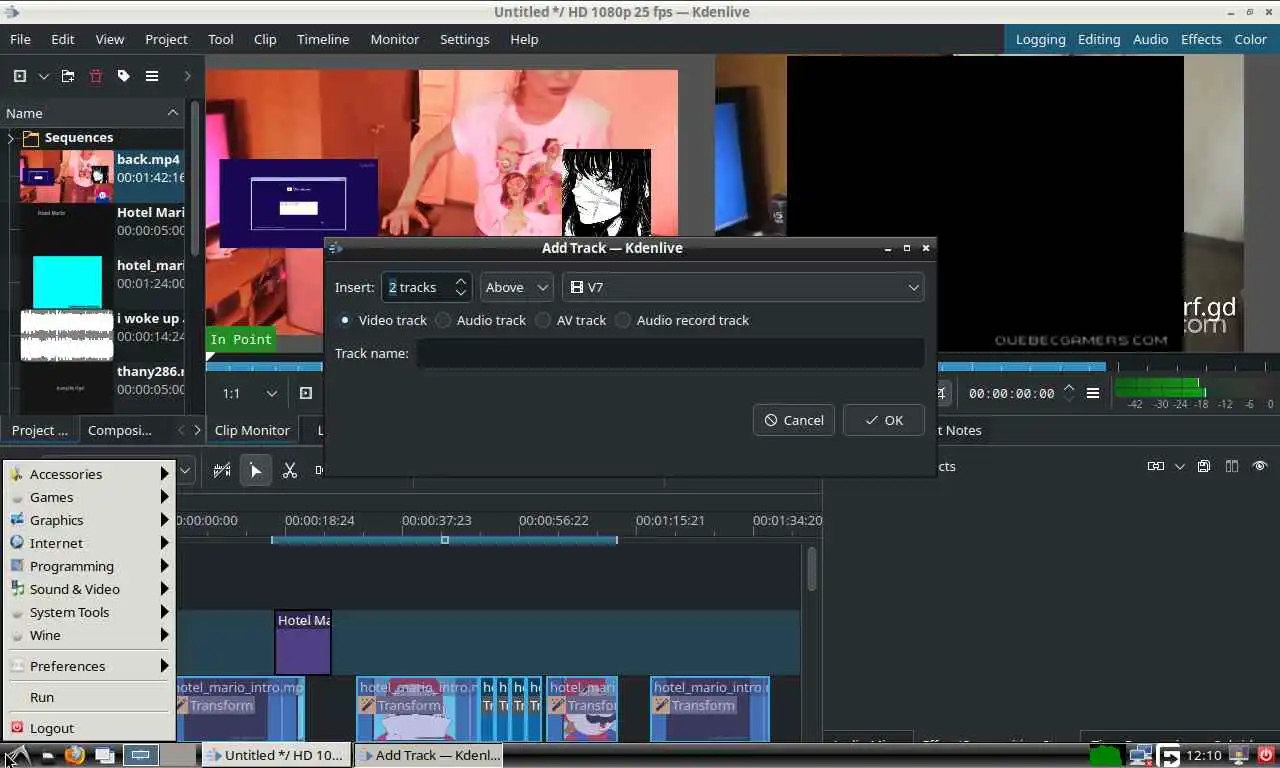Switch to the Compositions tab
The image size is (1280, 768).
pos(120,430)
